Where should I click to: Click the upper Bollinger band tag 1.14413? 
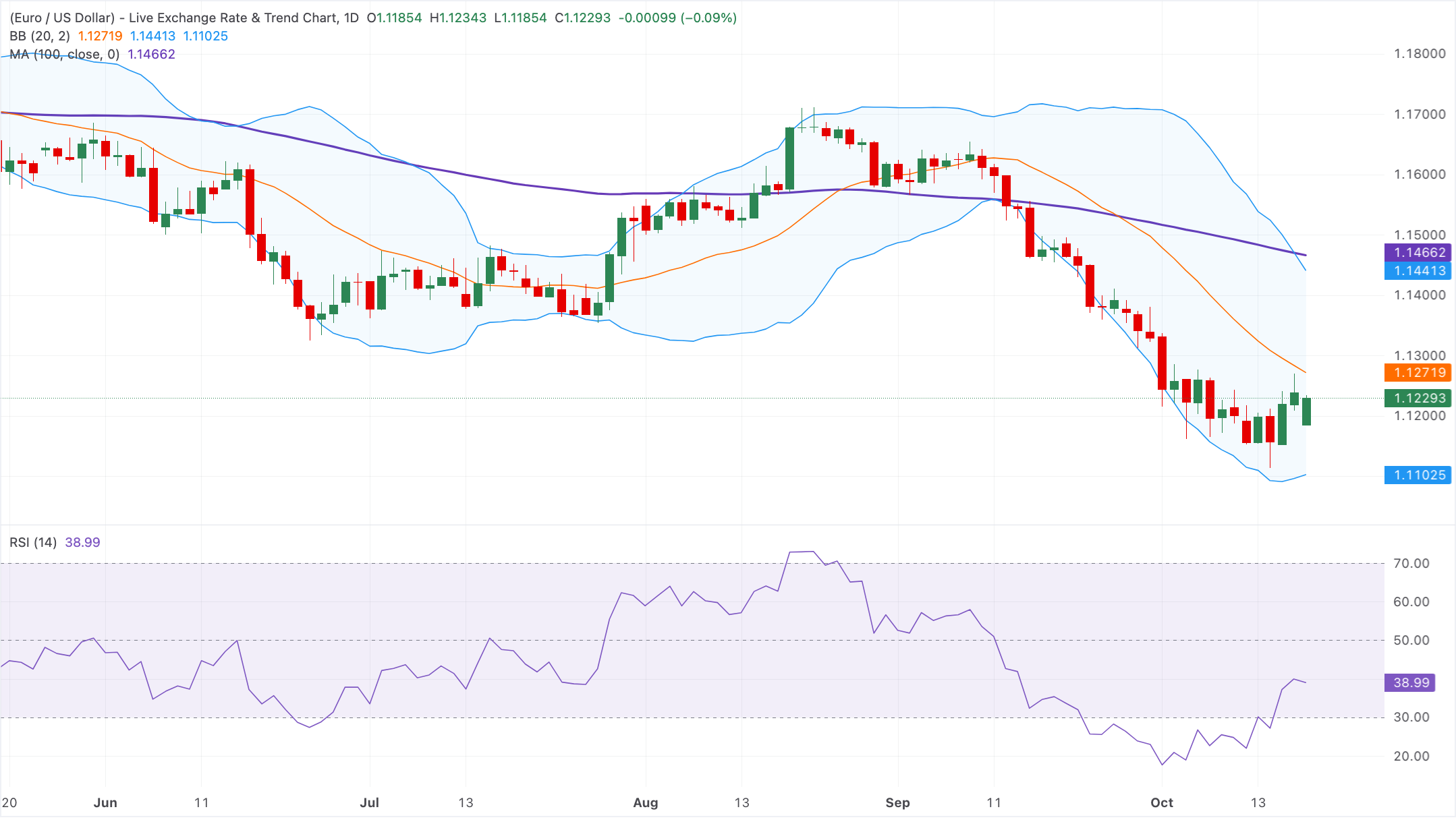point(1418,270)
